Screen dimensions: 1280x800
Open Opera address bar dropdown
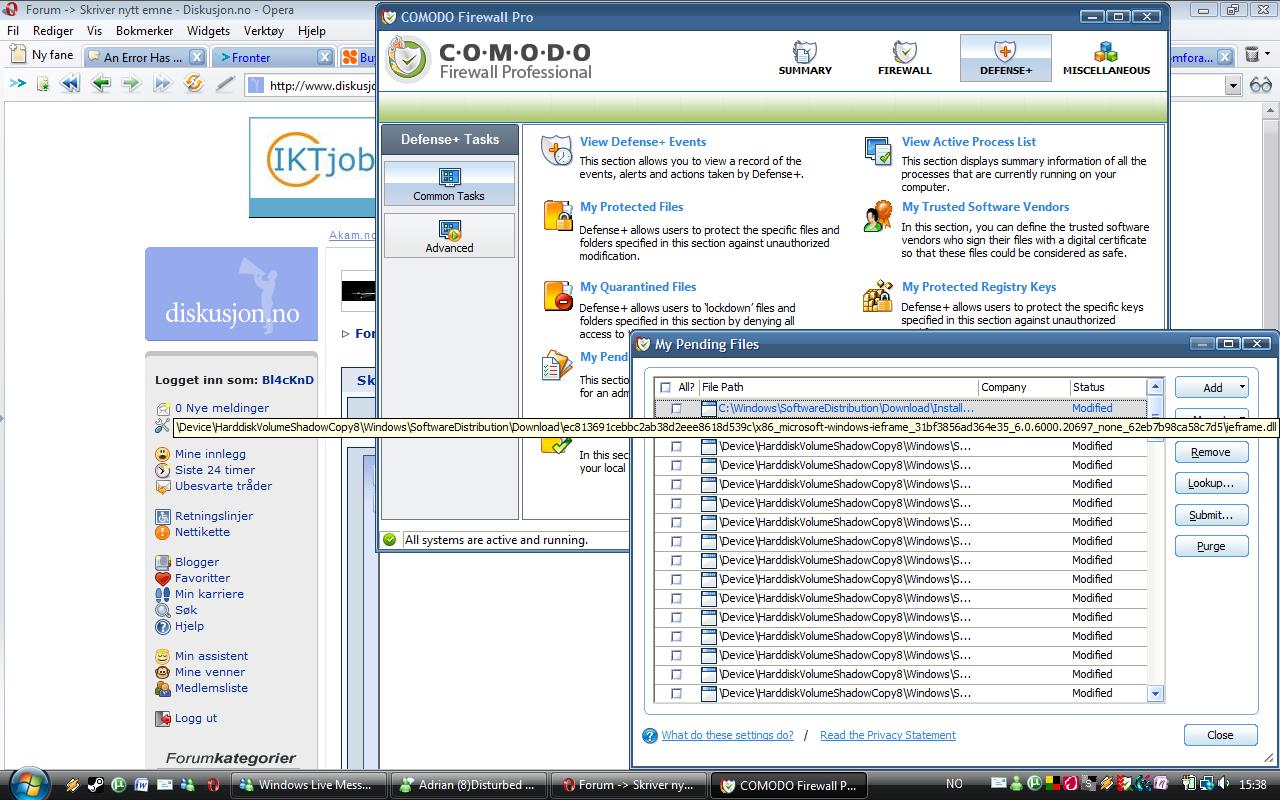[x=1233, y=85]
